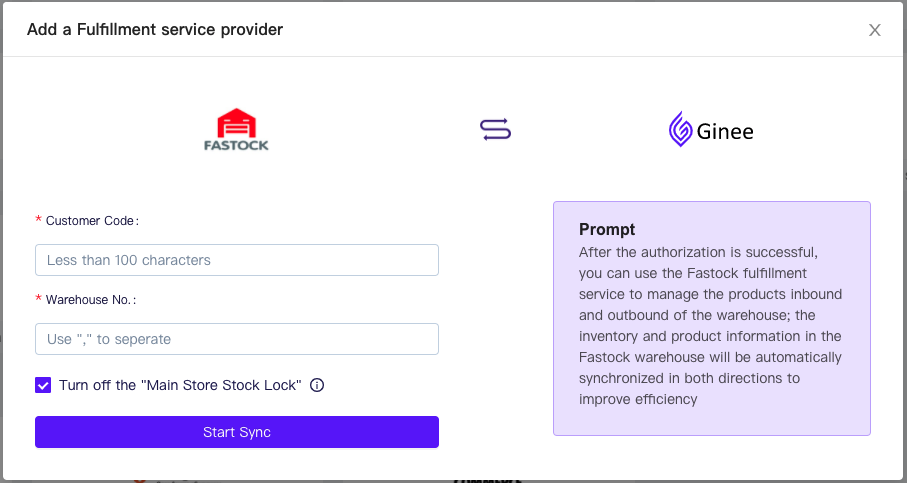This screenshot has width=907, height=483.
Task: Click the Warehouse No. field label
Action: pyautogui.click(x=90, y=299)
